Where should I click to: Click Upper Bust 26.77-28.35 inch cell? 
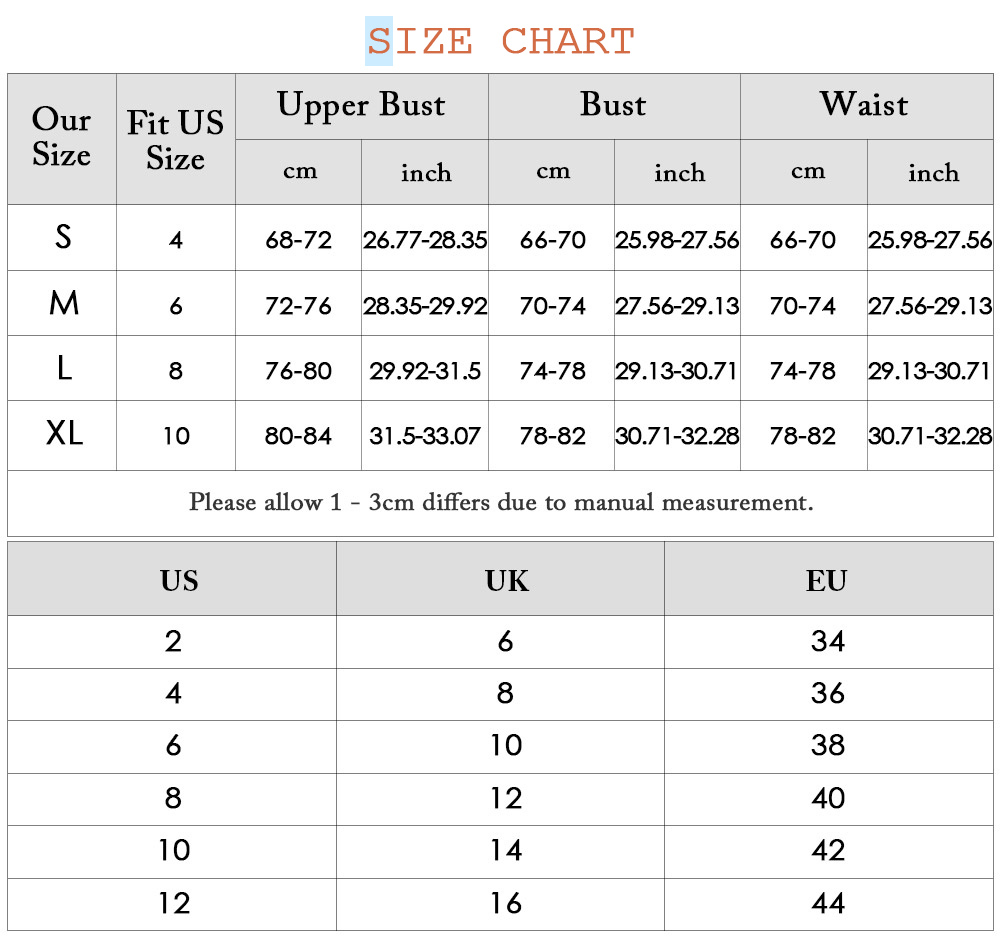[425, 238]
